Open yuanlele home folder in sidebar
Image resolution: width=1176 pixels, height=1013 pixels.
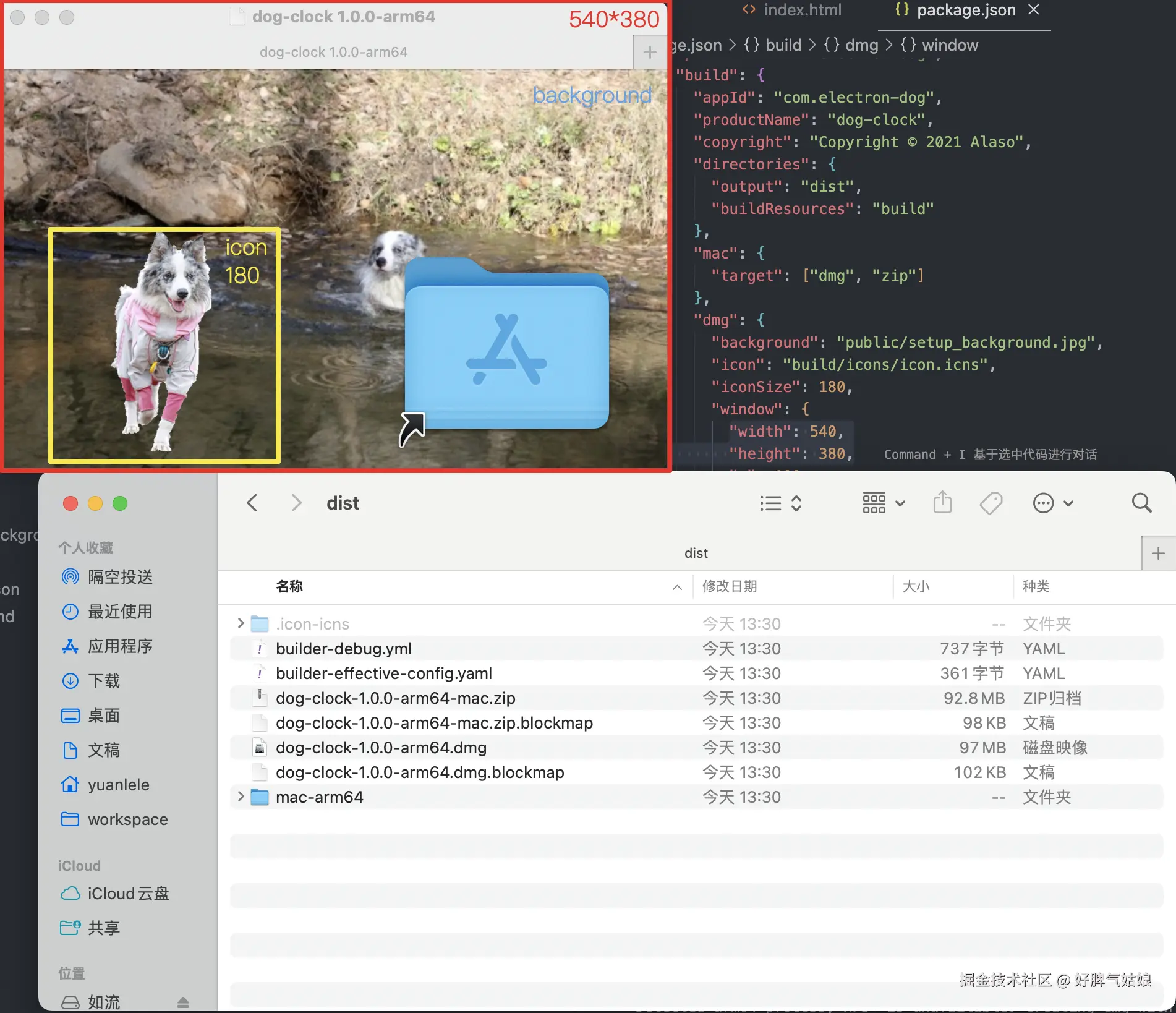[105, 785]
